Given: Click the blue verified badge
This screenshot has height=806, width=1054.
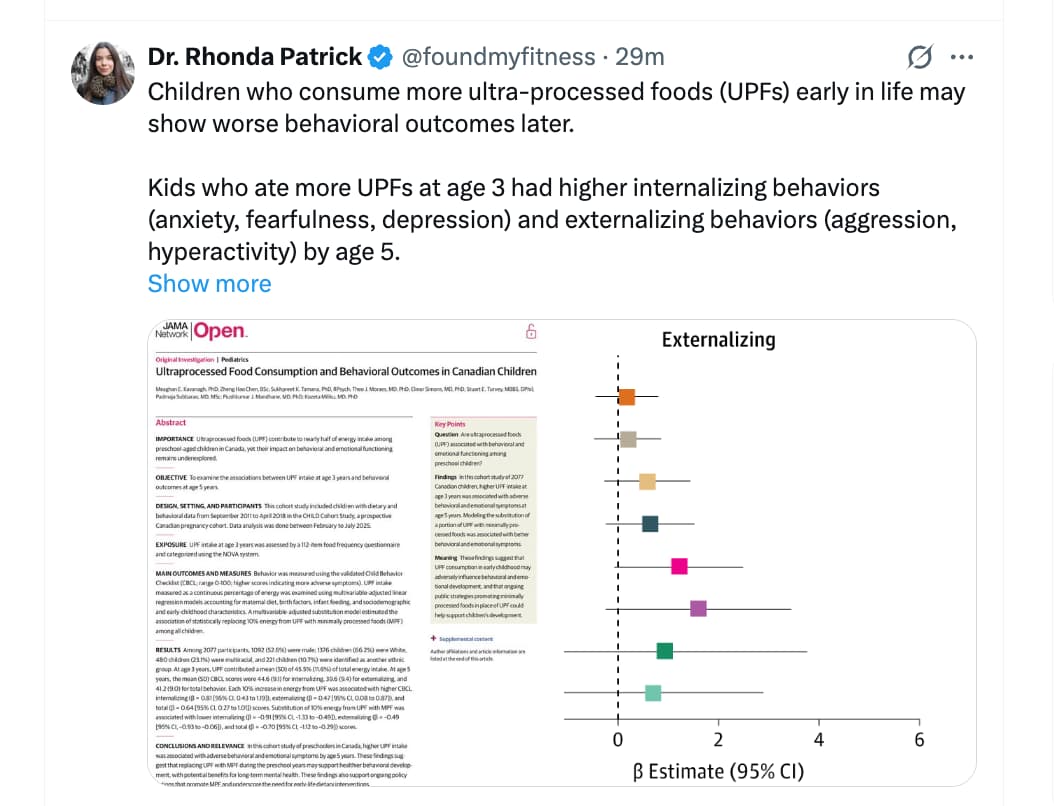Looking at the screenshot, I should 381,58.
